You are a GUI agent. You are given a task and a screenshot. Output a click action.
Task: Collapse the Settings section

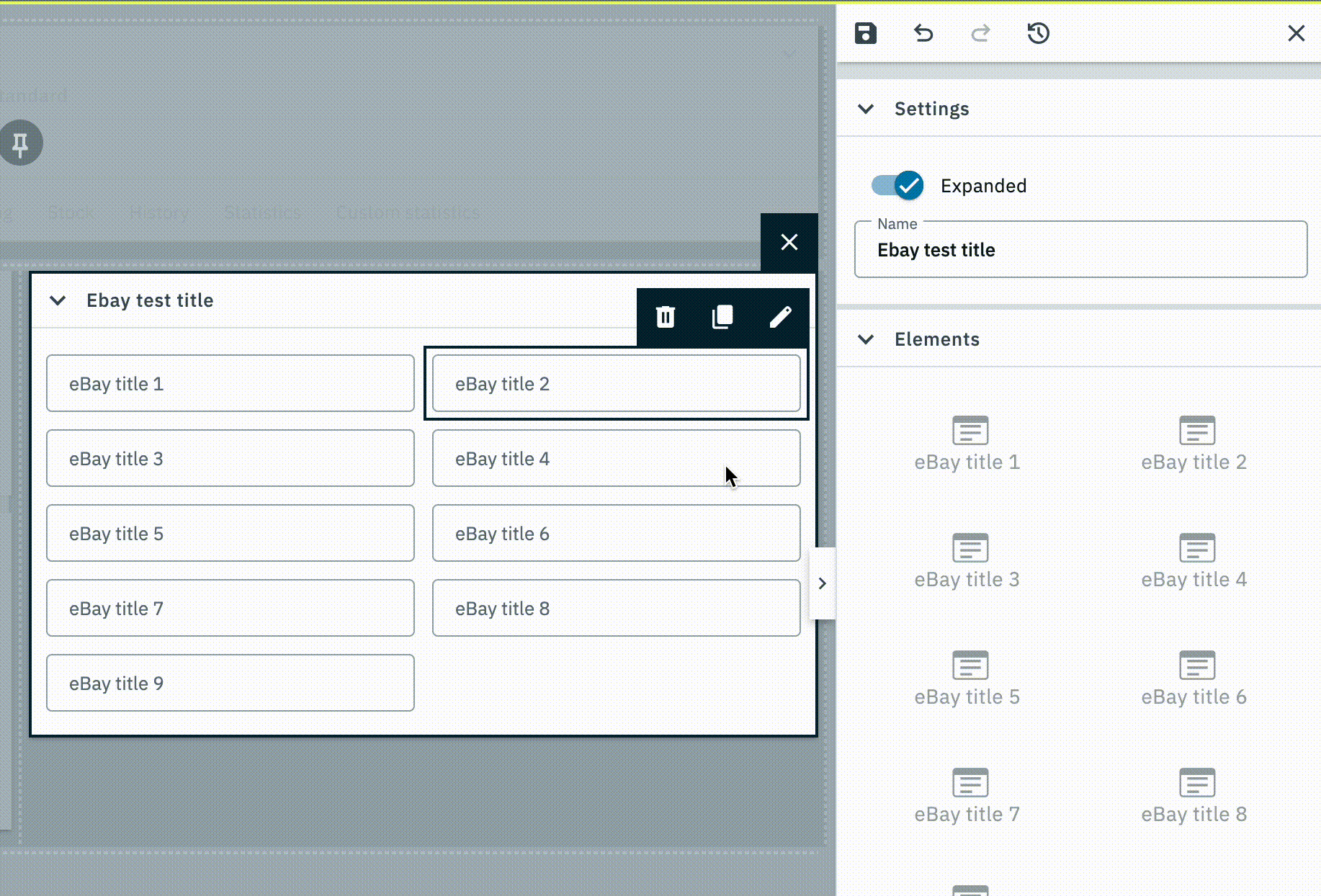coord(866,109)
